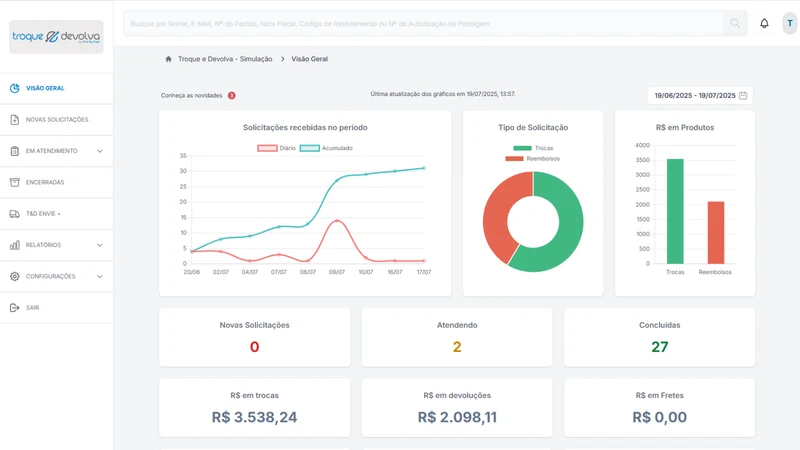Click the red Reembolsos donut segment
800x450 pixels.
(495, 214)
